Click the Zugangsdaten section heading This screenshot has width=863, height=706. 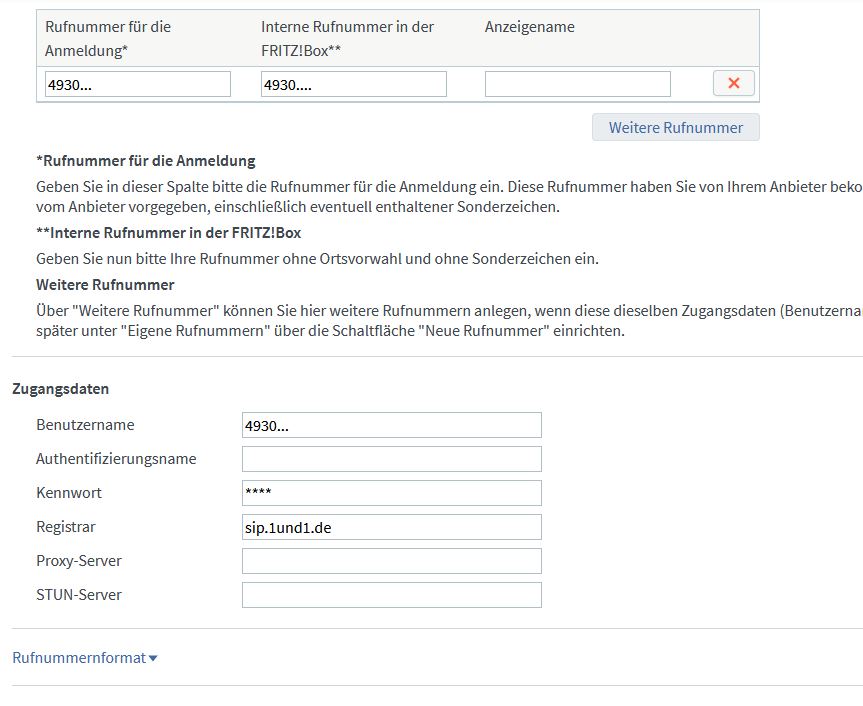point(61,388)
